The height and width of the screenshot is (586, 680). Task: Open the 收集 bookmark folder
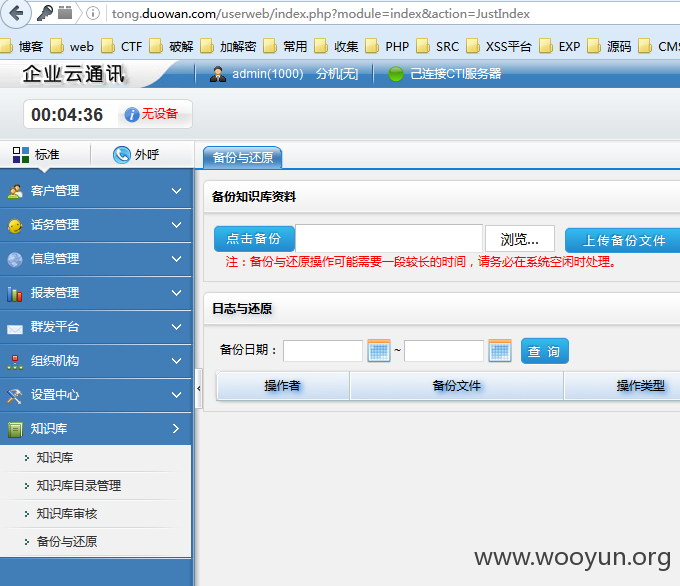(x=337, y=46)
